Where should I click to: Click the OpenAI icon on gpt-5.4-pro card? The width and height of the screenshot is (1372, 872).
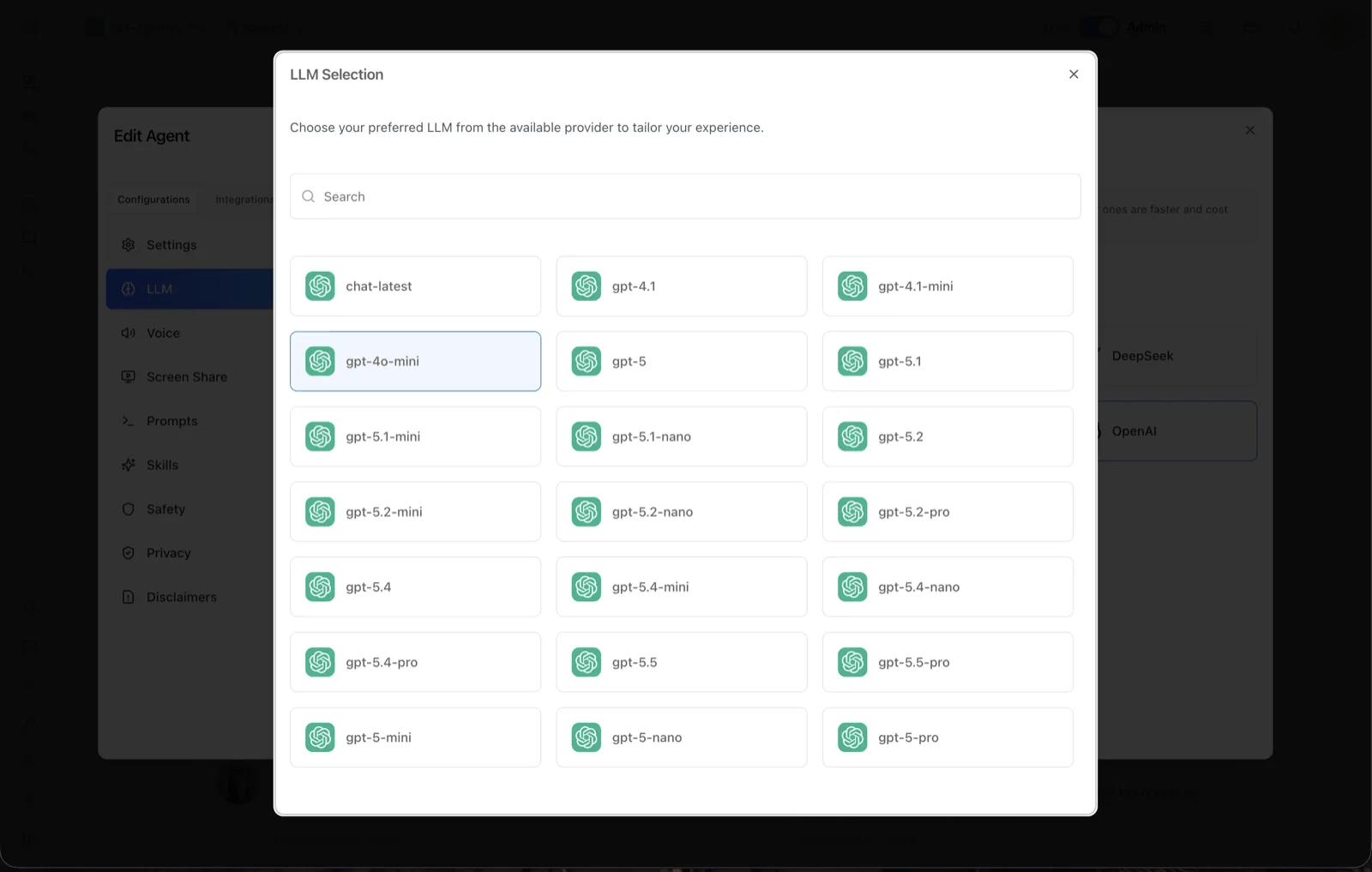click(x=320, y=662)
